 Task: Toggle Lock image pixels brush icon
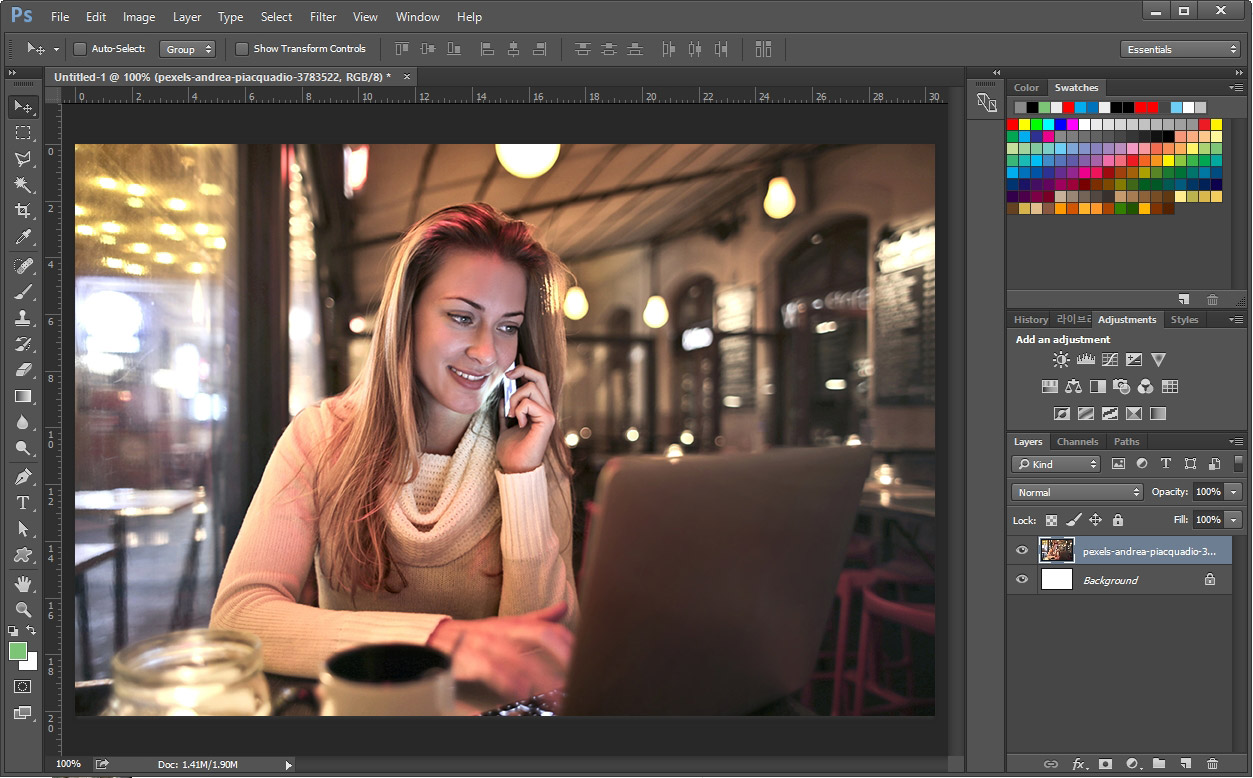[x=1073, y=520]
